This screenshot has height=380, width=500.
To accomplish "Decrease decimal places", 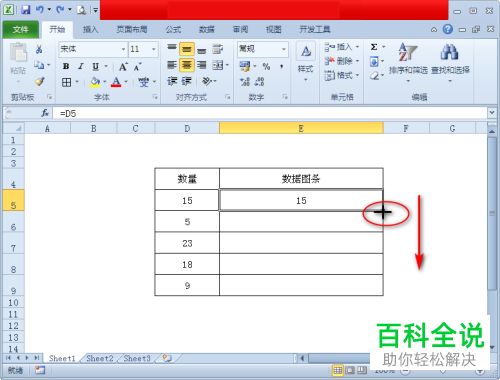I will 260,82.
